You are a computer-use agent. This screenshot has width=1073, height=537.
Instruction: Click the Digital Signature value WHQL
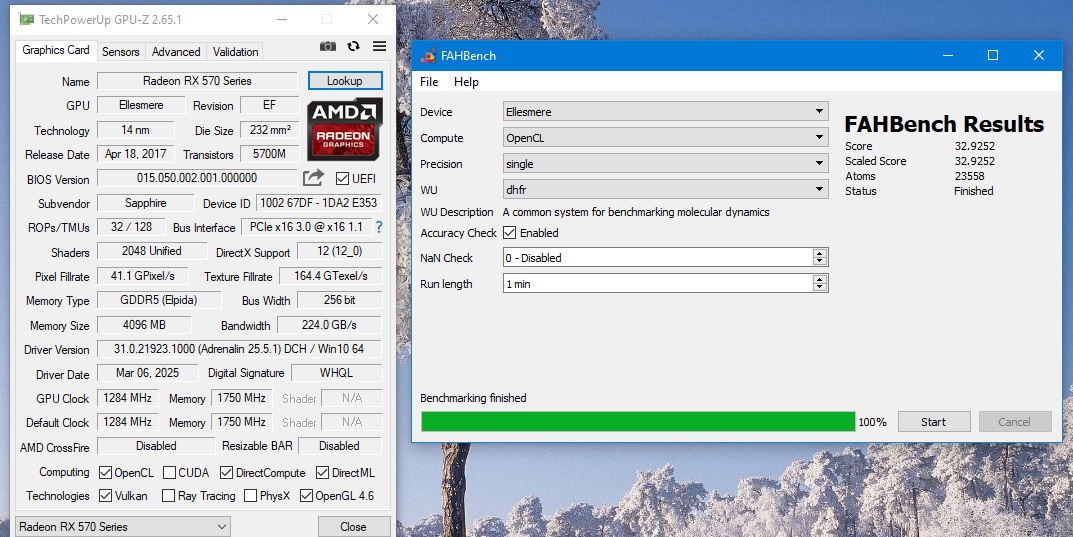tap(337, 373)
